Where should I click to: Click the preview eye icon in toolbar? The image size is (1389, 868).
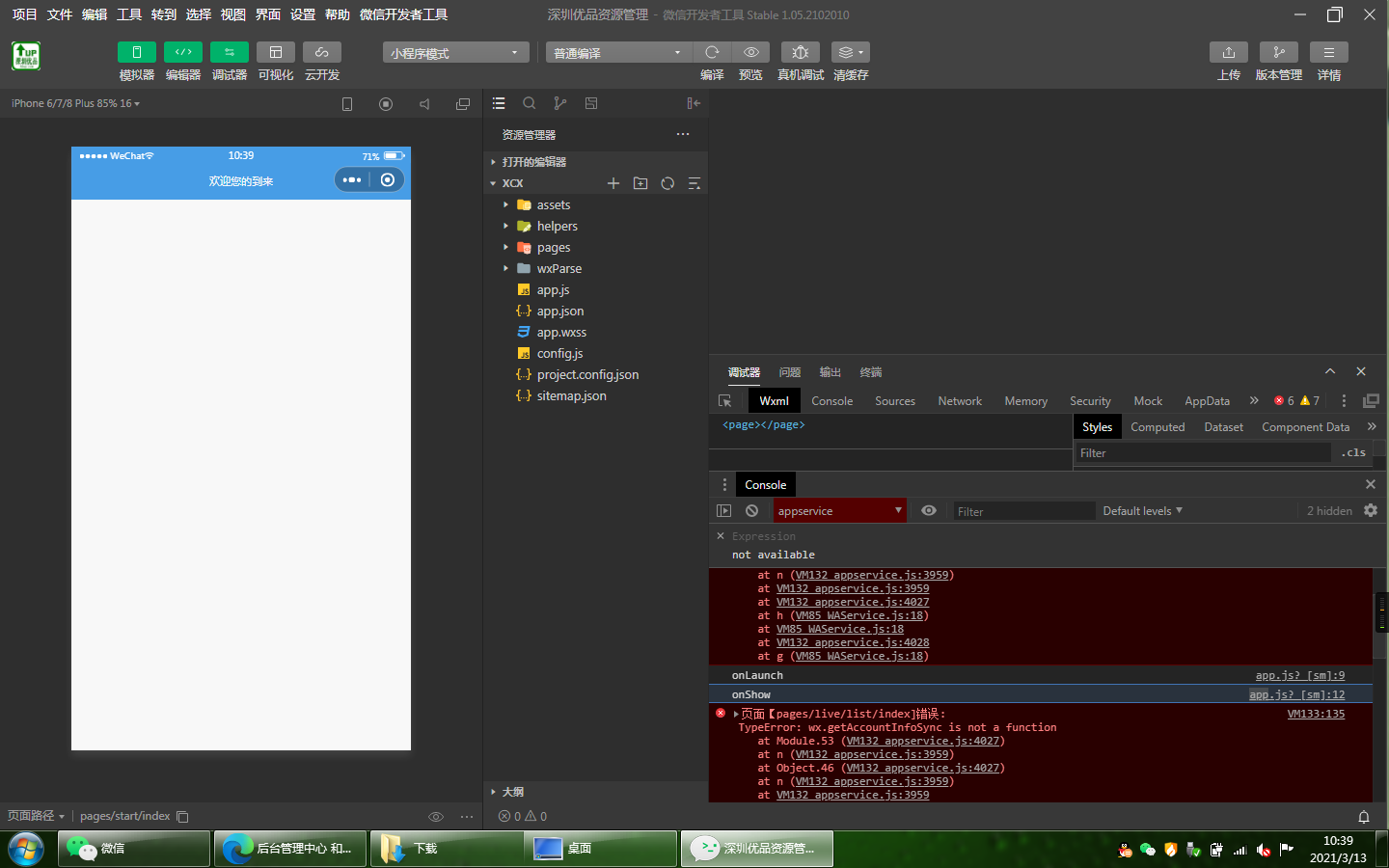(x=750, y=52)
